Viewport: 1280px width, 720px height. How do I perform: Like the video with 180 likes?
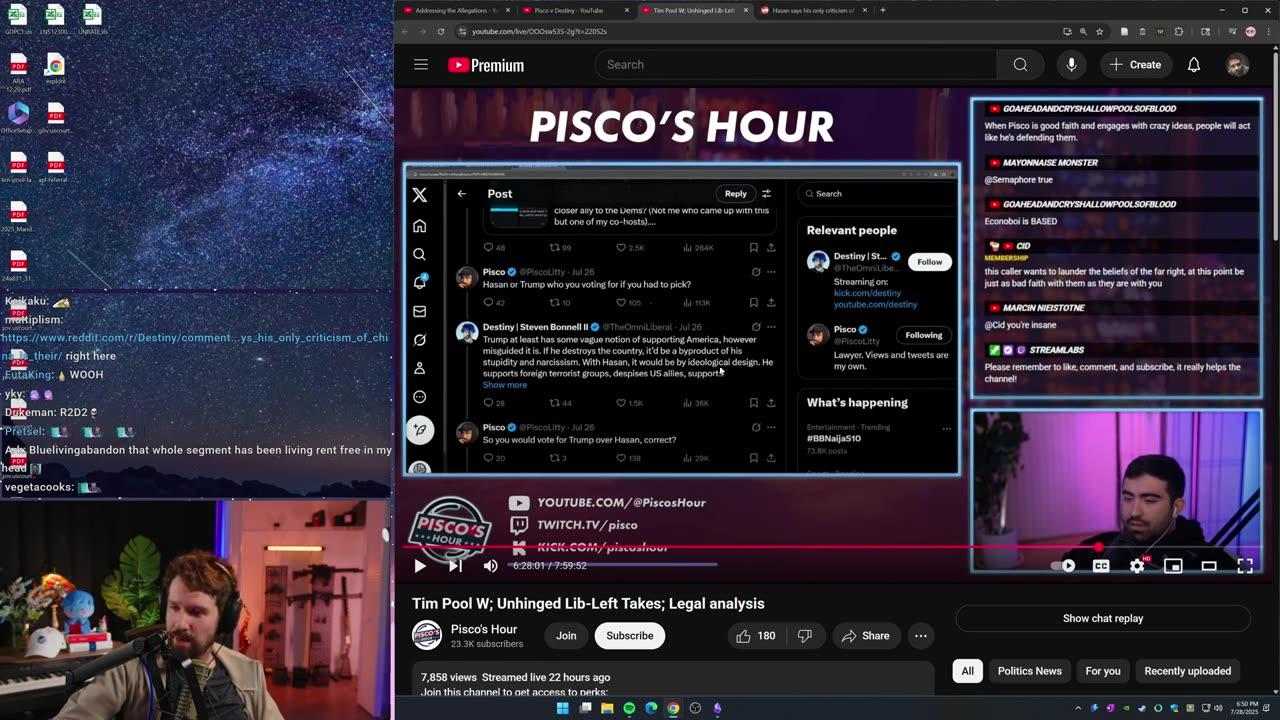pyautogui.click(x=756, y=636)
